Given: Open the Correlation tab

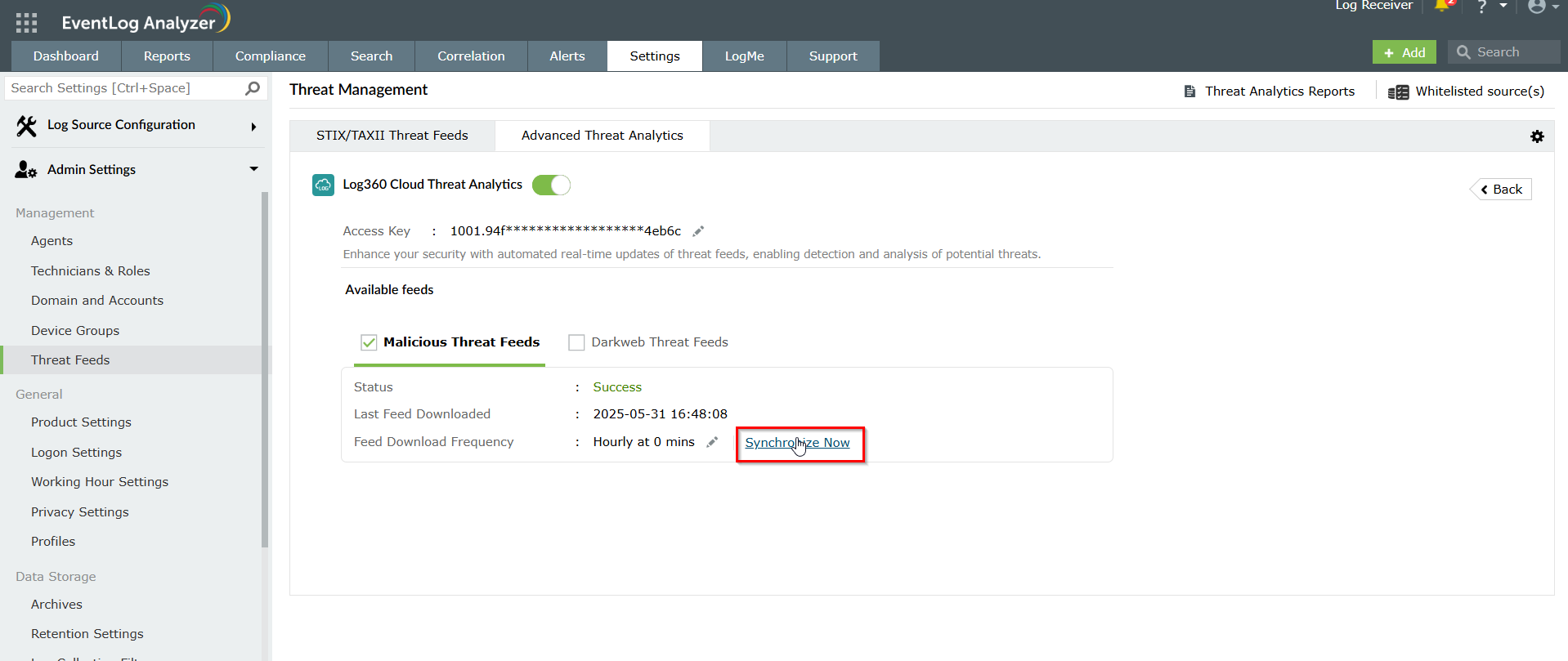Looking at the screenshot, I should click(471, 56).
